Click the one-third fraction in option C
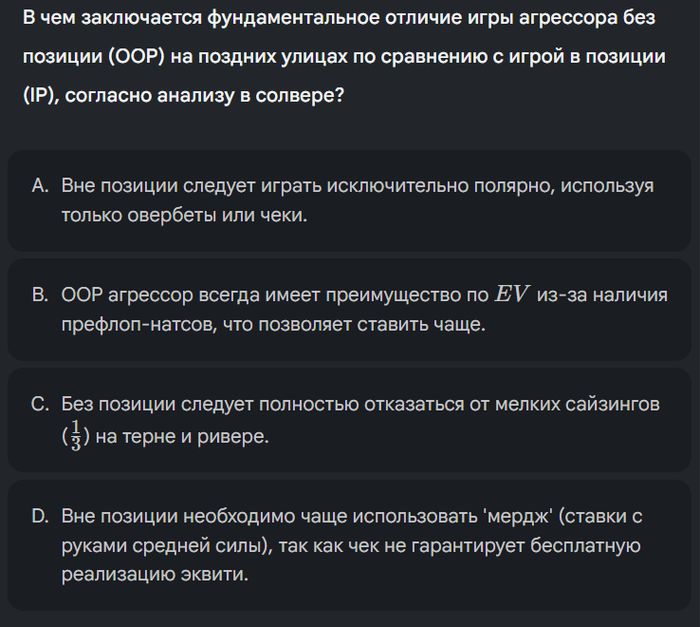Image resolution: width=700 pixels, height=627 pixels. (x=76, y=435)
